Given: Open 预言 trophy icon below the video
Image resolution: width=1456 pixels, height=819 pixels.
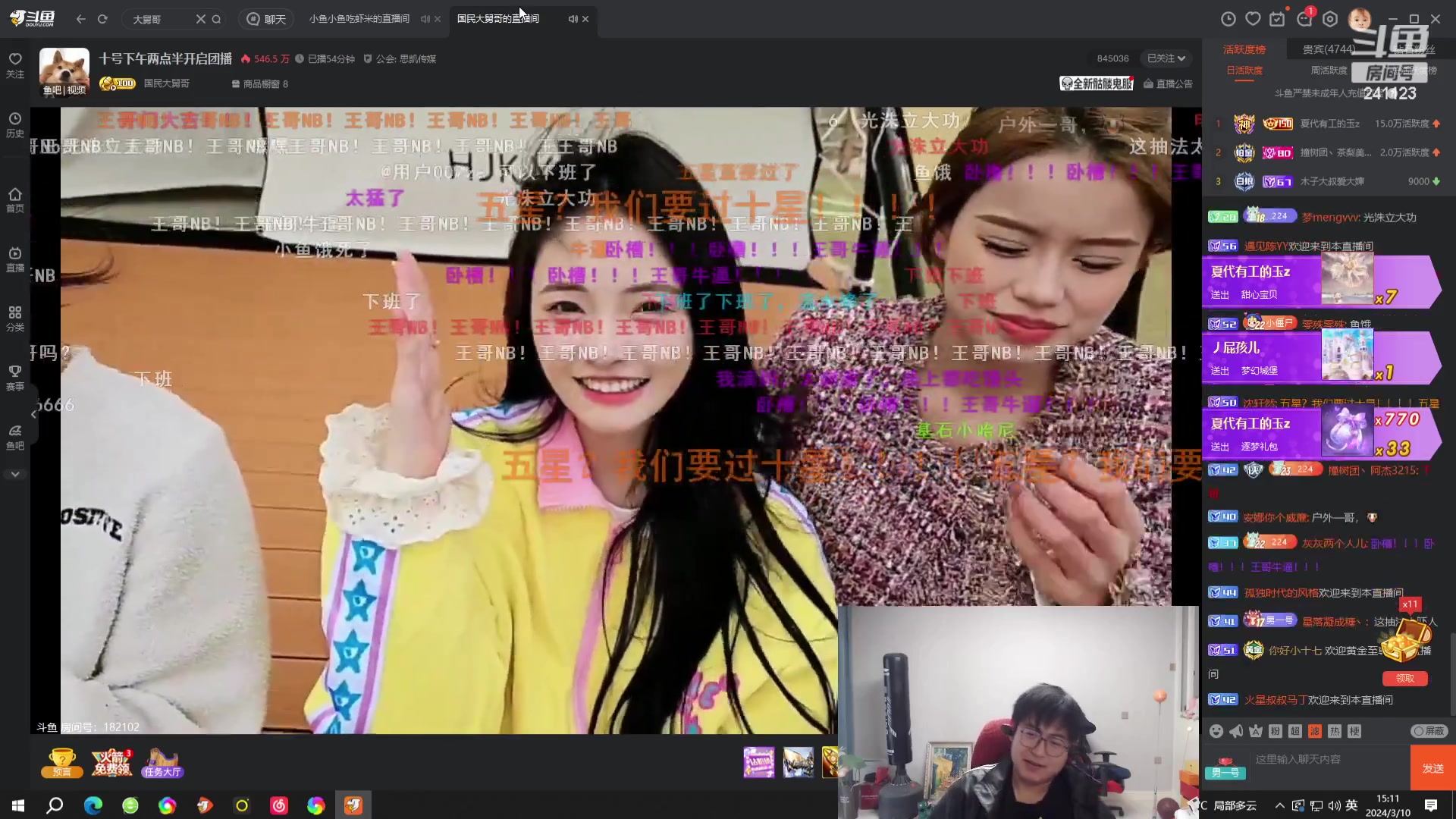Looking at the screenshot, I should (x=61, y=763).
